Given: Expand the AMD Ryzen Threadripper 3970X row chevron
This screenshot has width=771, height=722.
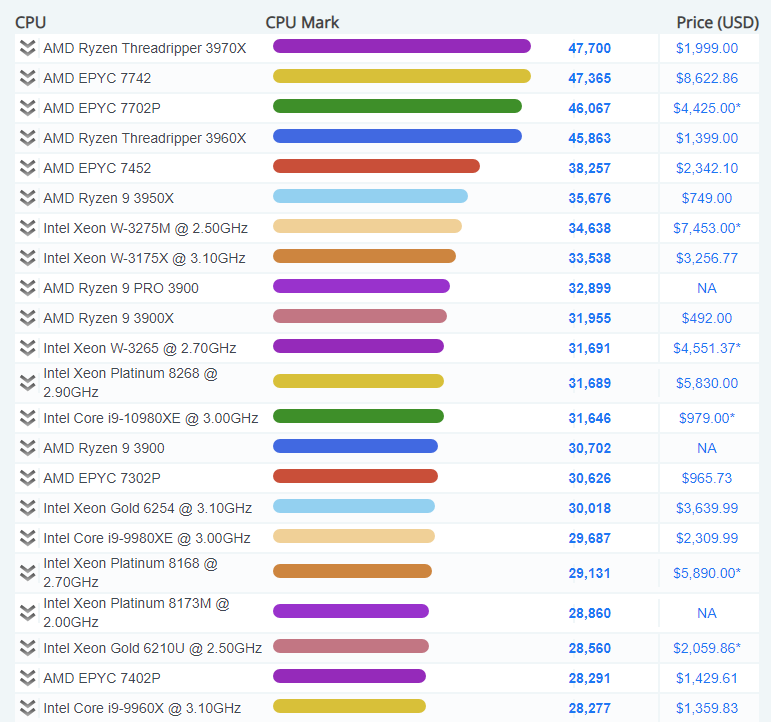Looking at the screenshot, I should [28, 48].
